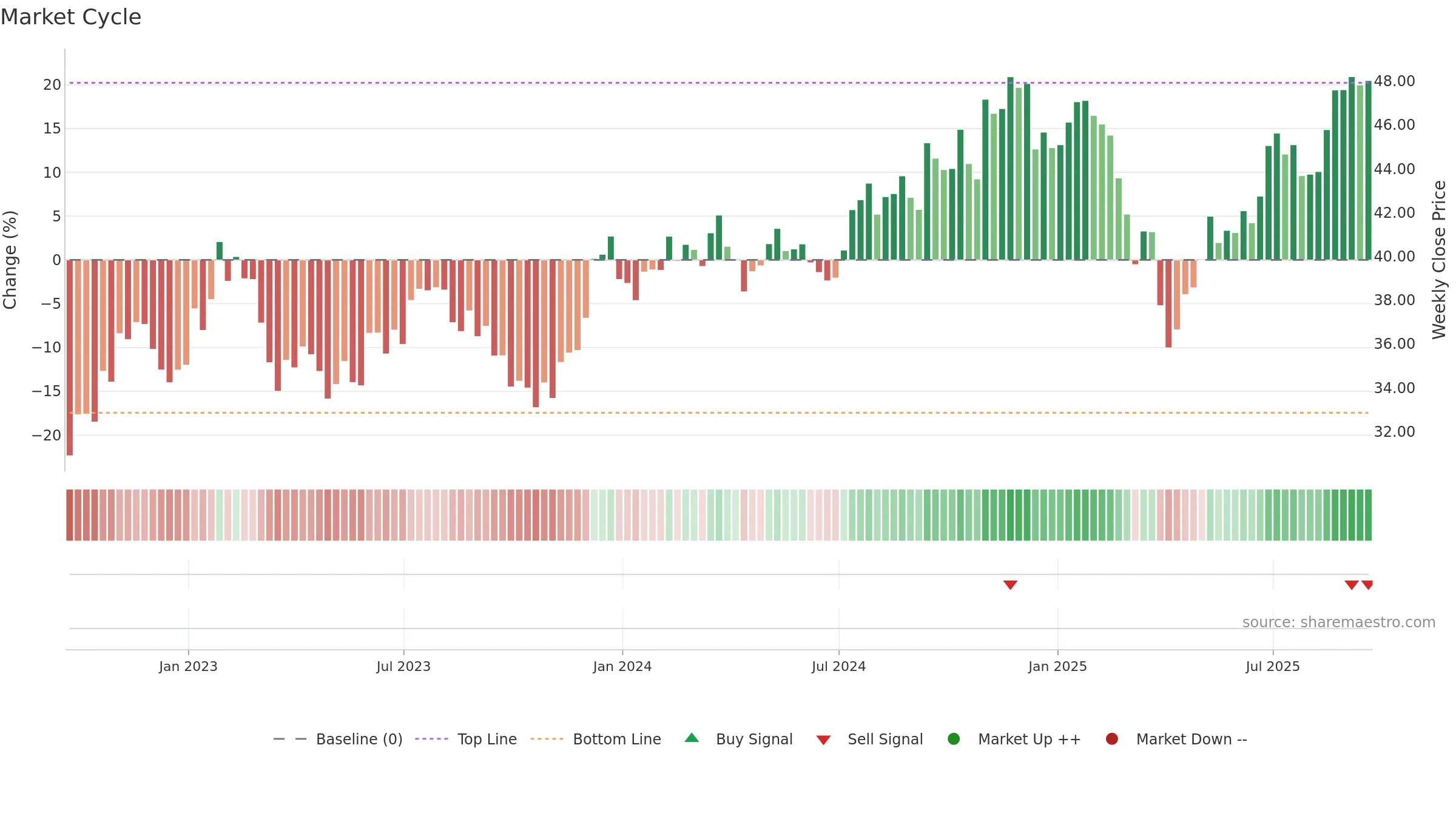Click the purple dotted Top Line legend sample
The width and height of the screenshot is (1456, 819).
click(x=431, y=739)
